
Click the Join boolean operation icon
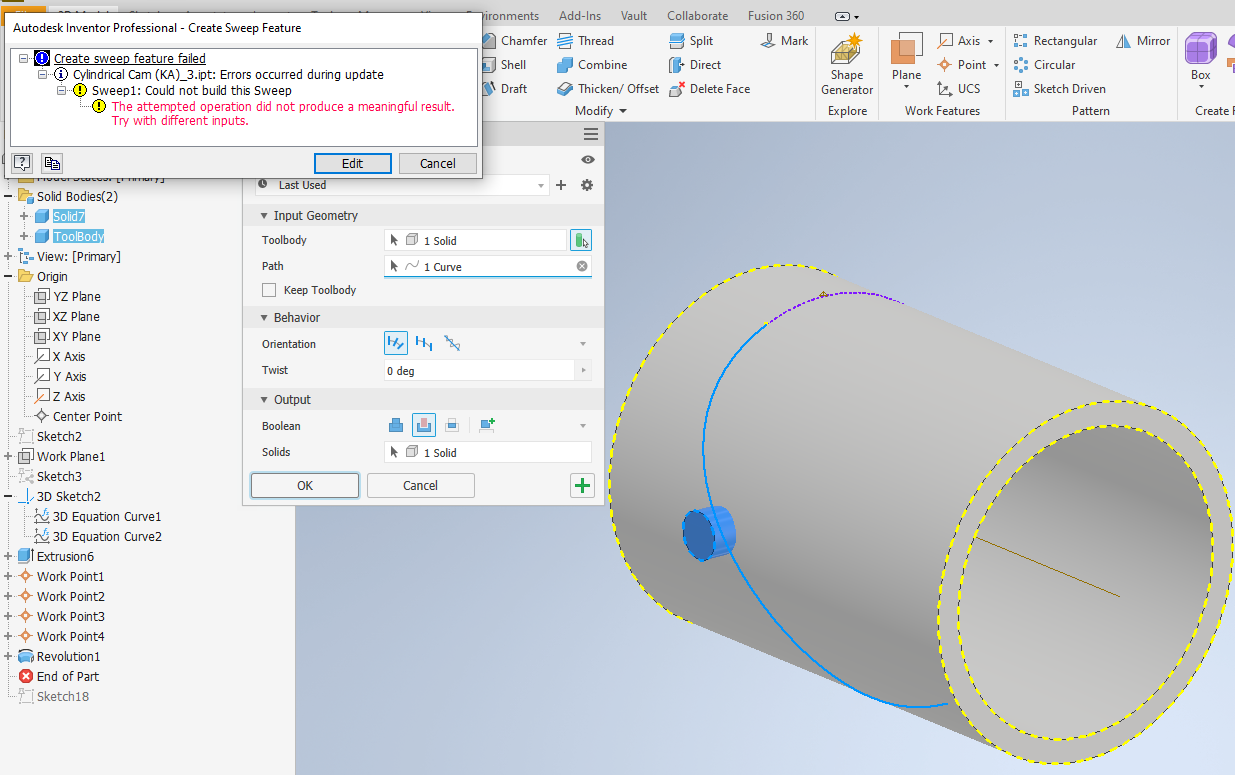(x=396, y=425)
